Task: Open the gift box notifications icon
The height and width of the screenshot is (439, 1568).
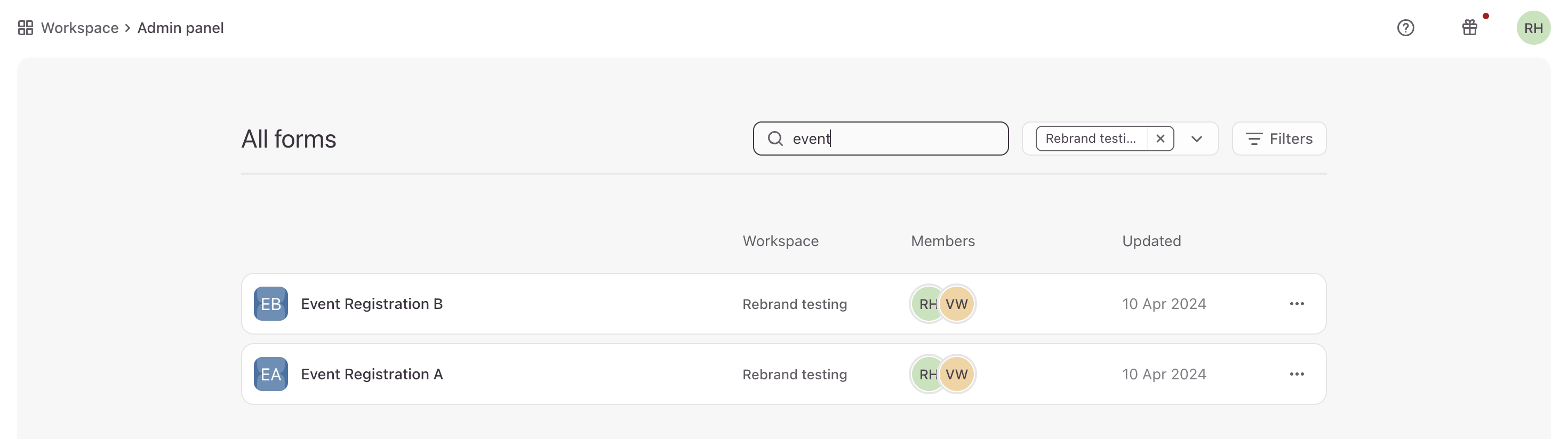Action: coord(1469,28)
